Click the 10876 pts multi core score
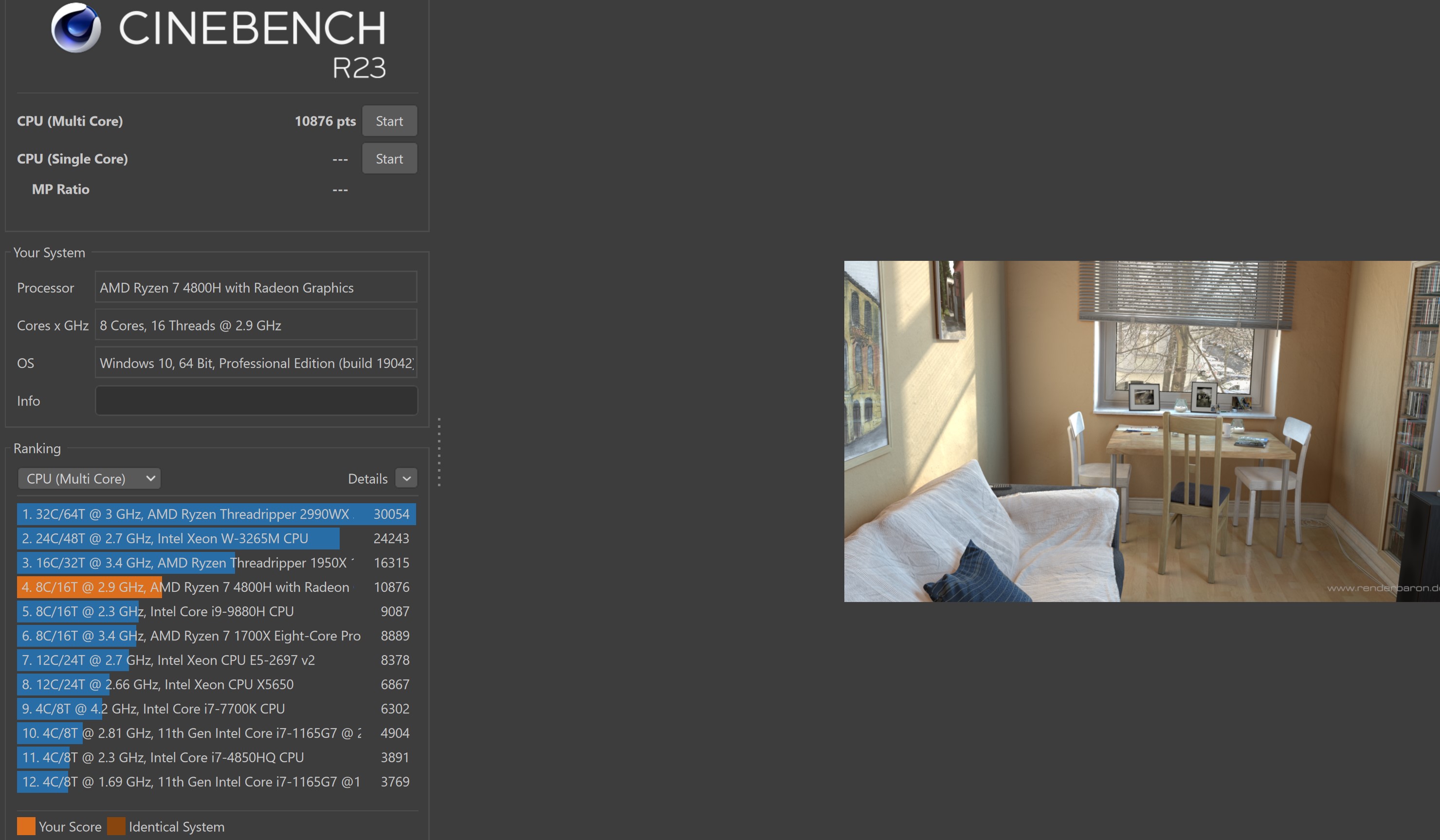This screenshot has width=1440, height=840. pyautogui.click(x=325, y=121)
